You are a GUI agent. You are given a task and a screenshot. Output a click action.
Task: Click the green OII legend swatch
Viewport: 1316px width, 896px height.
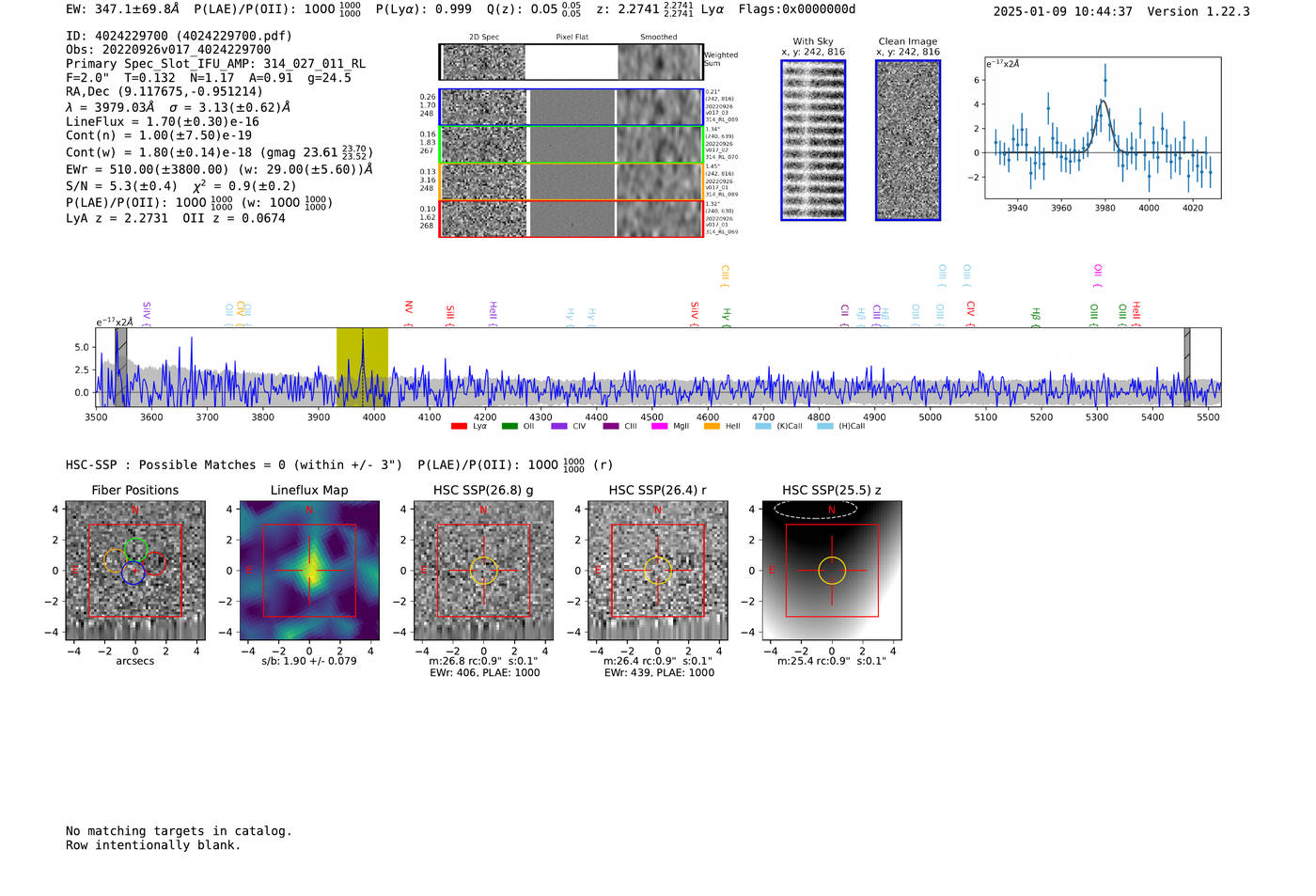(509, 426)
